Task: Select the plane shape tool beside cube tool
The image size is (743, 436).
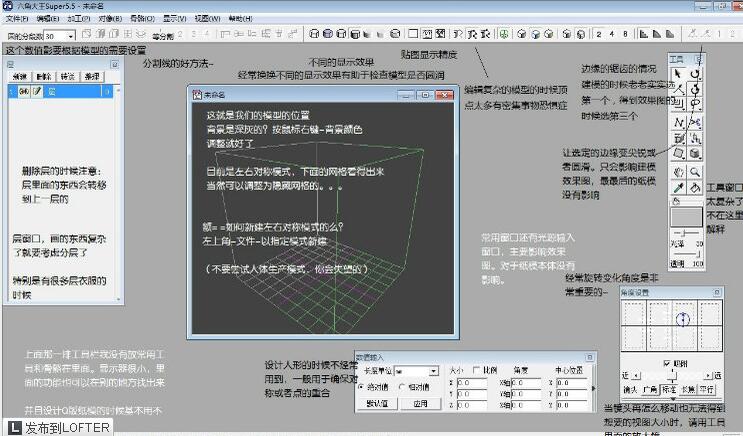Action: 679,154
